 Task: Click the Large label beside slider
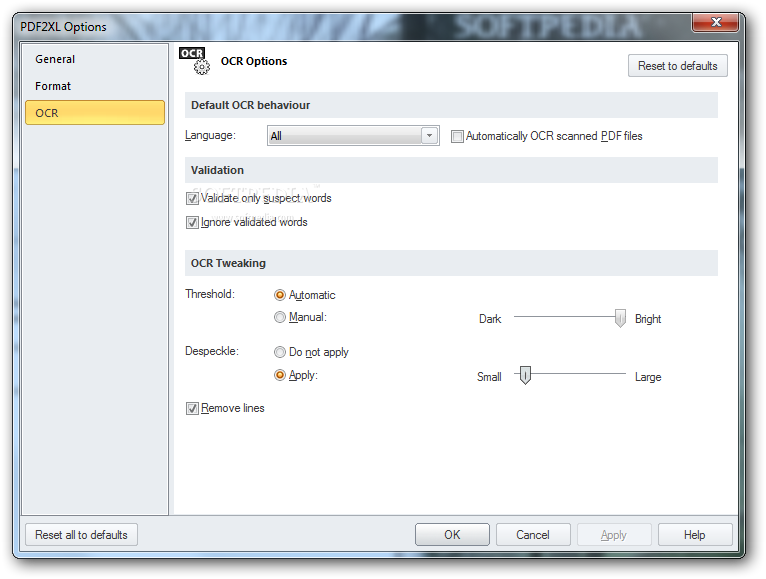[x=648, y=377]
